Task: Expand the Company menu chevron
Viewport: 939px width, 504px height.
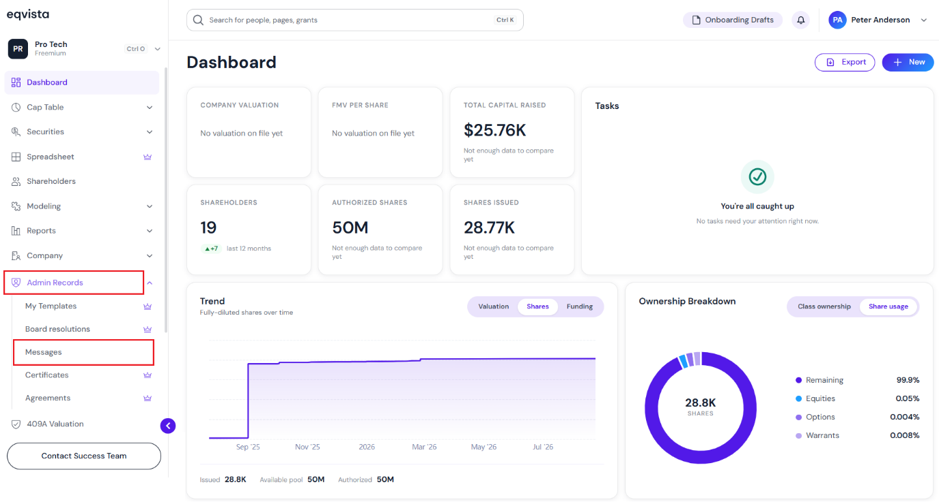Action: click(149, 256)
